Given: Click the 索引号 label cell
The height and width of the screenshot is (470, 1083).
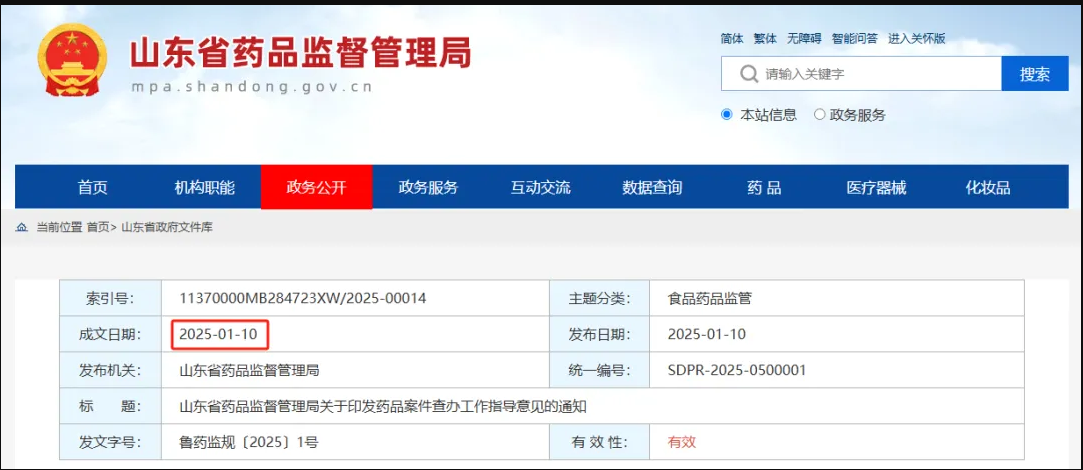Looking at the screenshot, I should click(x=111, y=299).
